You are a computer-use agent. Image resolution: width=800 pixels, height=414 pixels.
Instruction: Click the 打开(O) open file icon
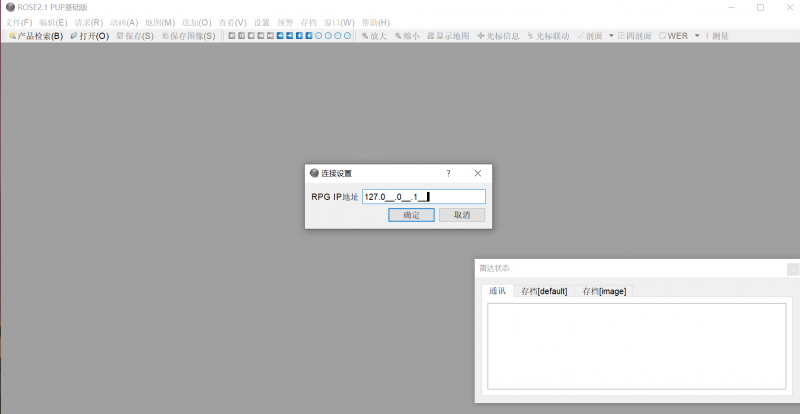coord(74,36)
